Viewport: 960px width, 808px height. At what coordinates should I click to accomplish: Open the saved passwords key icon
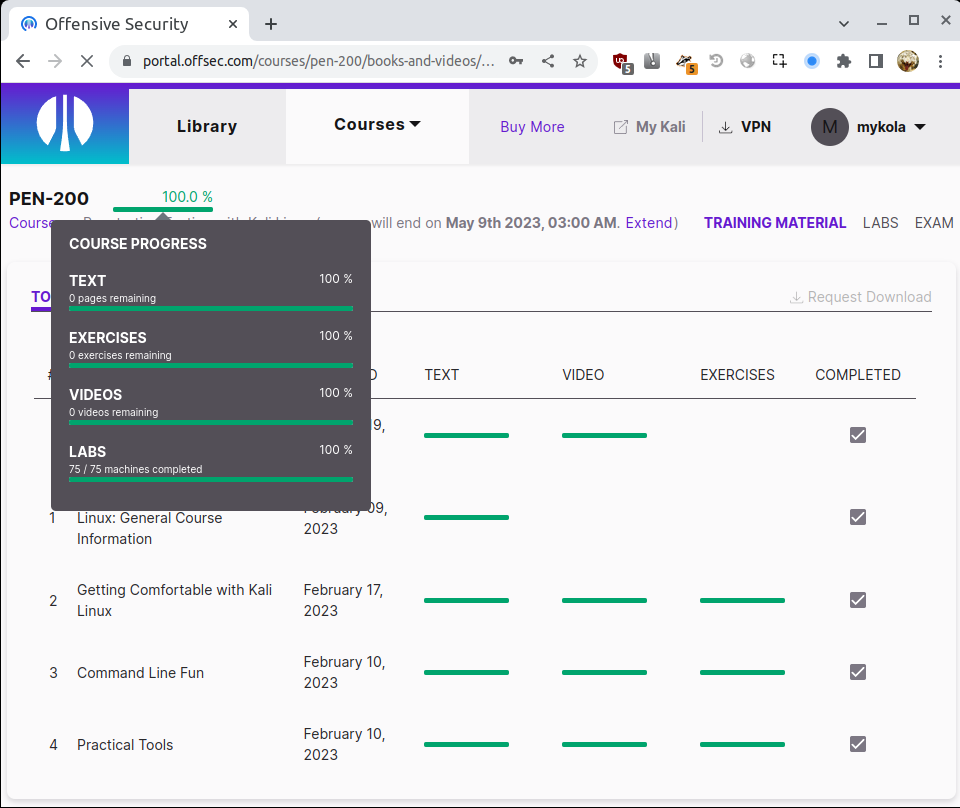[x=516, y=61]
